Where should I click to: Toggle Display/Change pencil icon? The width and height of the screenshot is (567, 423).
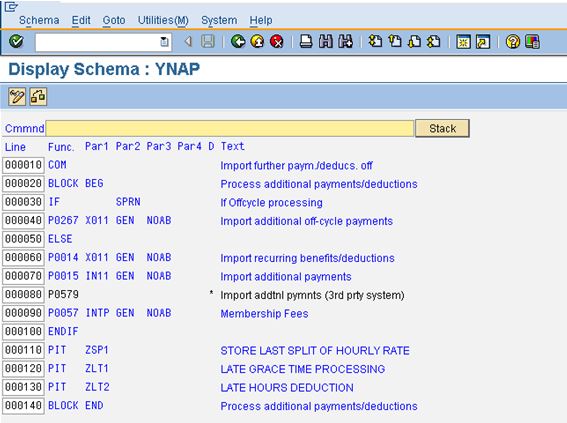[x=17, y=97]
